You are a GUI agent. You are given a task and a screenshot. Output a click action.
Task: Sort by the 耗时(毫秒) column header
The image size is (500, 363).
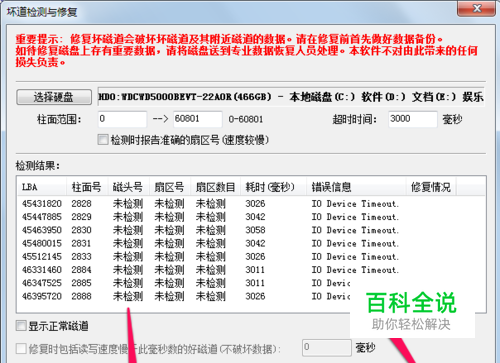tap(273, 187)
